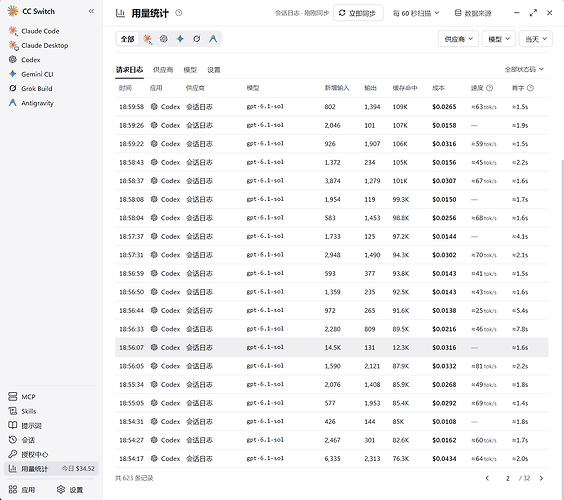Select the 18:57:37 log row
Screen dimensions: 564x500
(x=332, y=236)
